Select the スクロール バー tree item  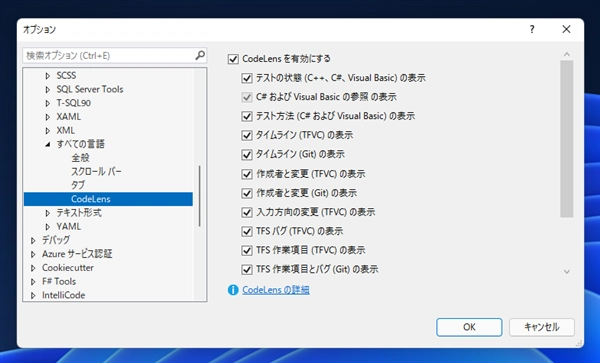point(96,172)
